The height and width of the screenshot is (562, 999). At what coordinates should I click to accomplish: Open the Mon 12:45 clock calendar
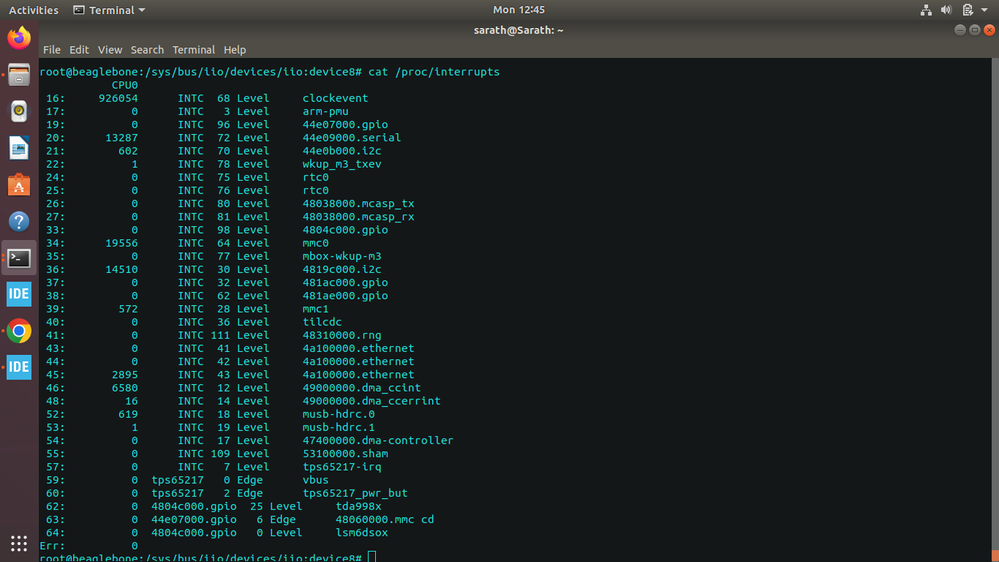coord(519,10)
